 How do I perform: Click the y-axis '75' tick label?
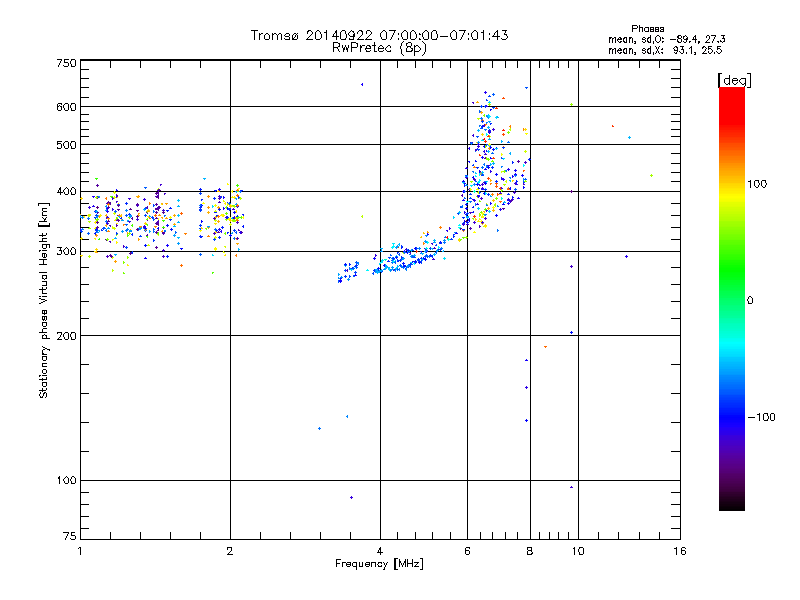(x=70, y=536)
